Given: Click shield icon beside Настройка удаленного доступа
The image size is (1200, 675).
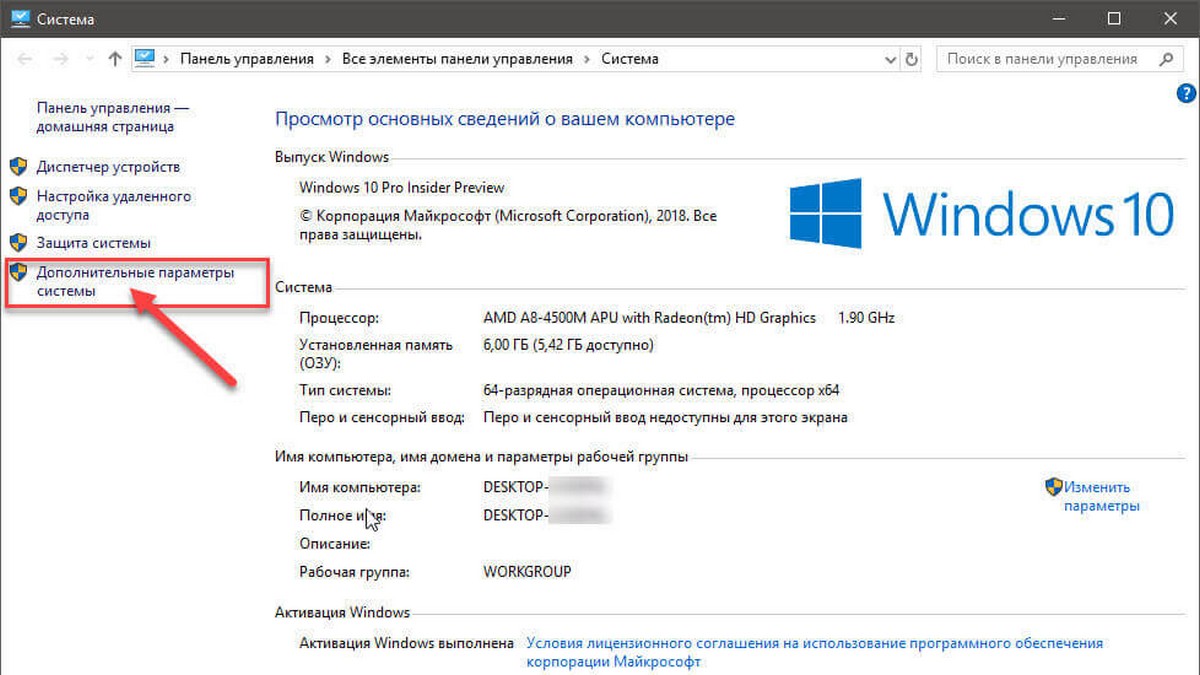Looking at the screenshot, I should tap(18, 195).
